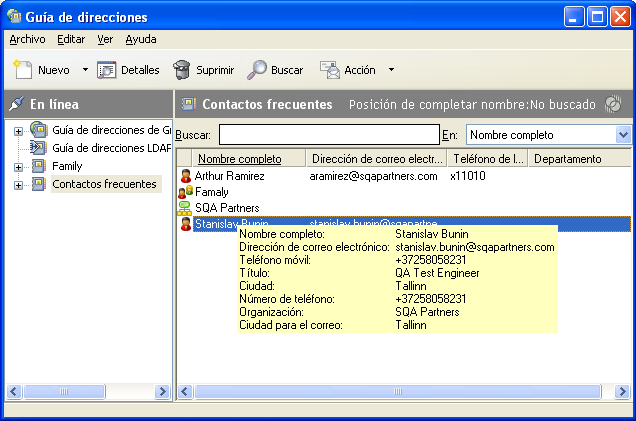
Task: Sort by Nombre completo column header
Action: tap(249, 159)
